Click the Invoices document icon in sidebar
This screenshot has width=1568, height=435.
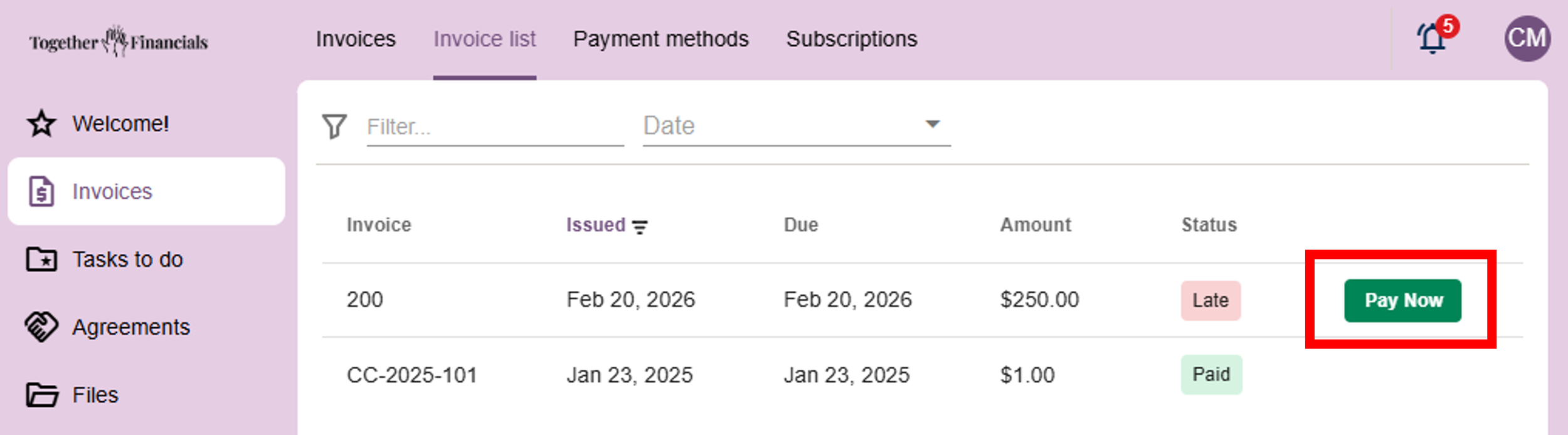[41, 191]
